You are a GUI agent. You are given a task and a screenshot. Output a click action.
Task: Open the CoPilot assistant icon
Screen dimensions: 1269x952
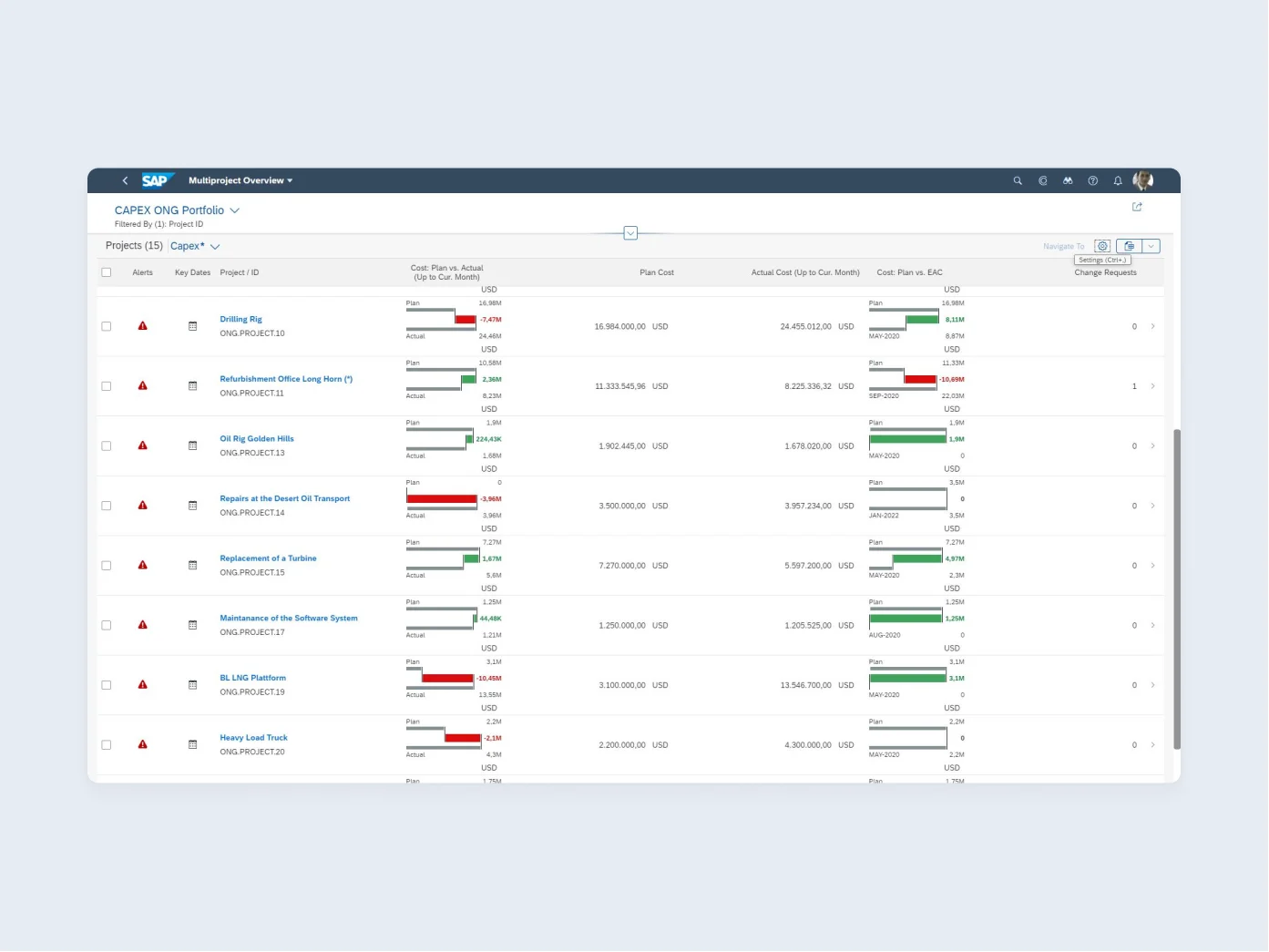pos(1043,180)
